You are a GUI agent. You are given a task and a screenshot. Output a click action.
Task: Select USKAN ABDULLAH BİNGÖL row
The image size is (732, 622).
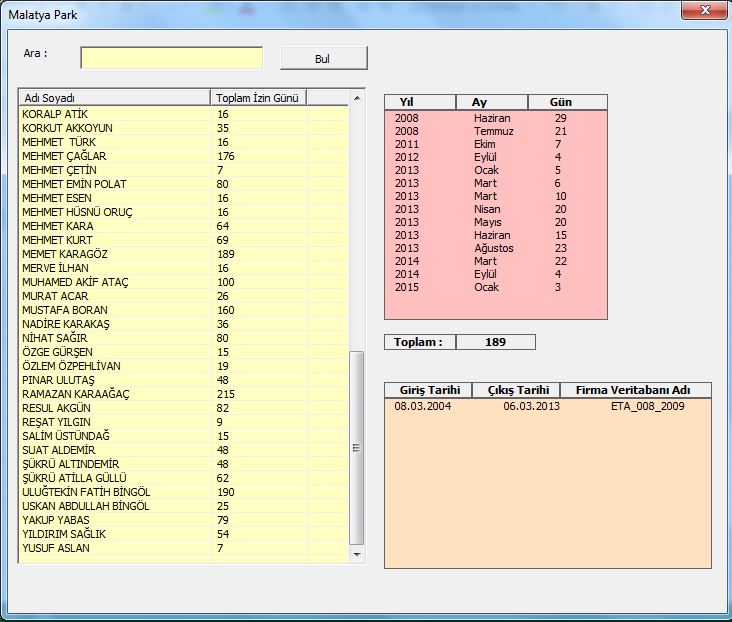(x=184, y=506)
